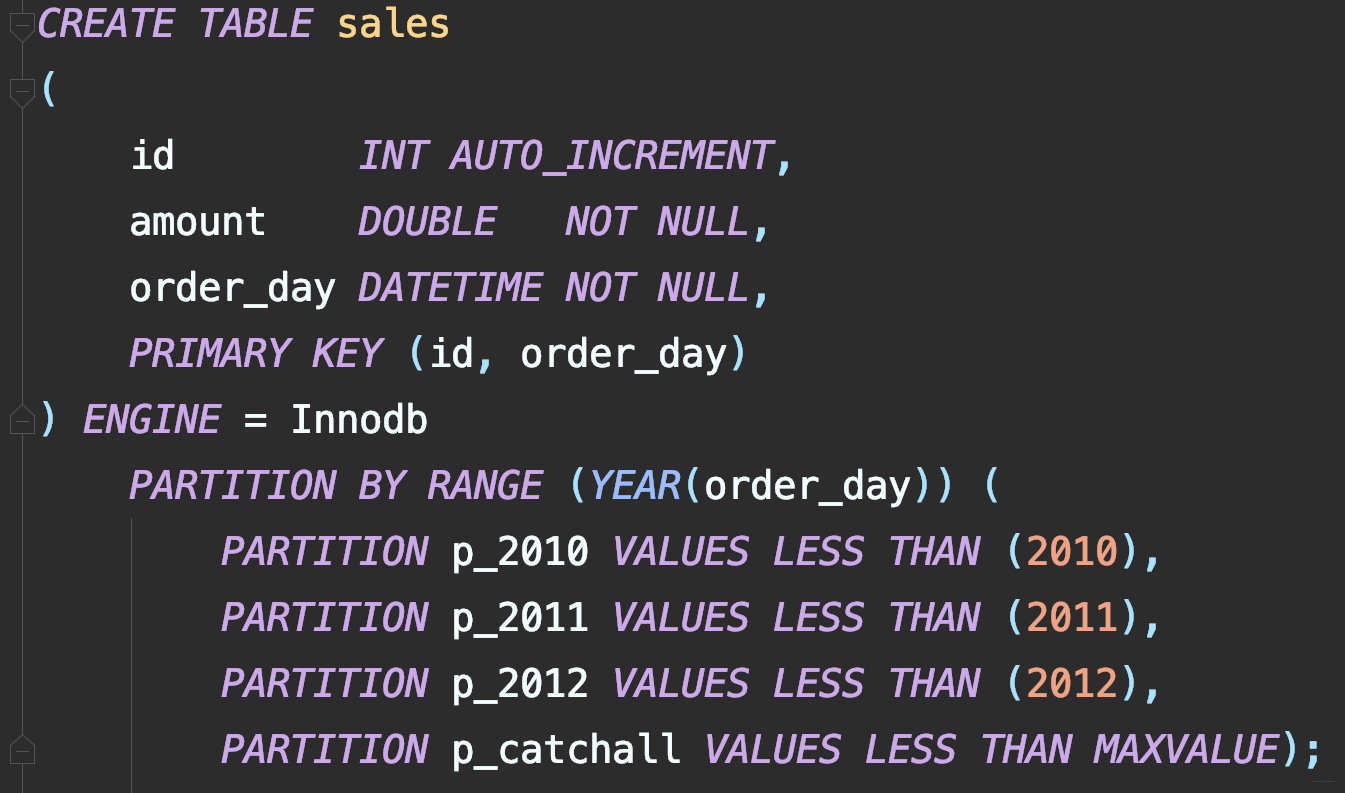
Task: Place cursor on the partition name p_2010
Action: pos(520,552)
